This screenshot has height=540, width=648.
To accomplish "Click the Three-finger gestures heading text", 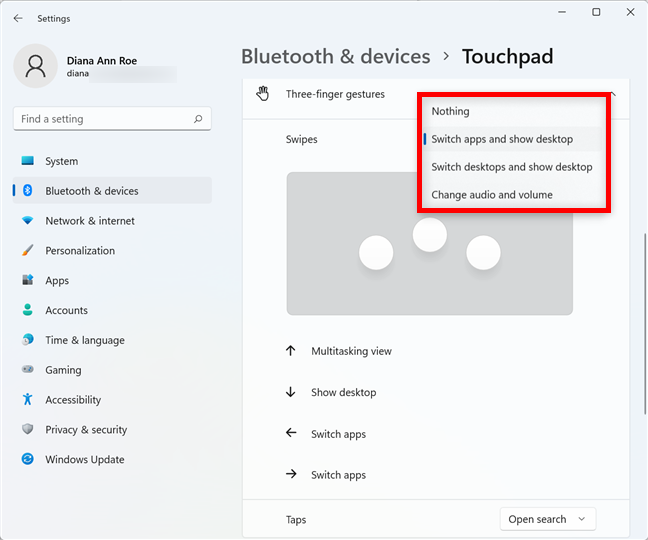I will [x=335, y=94].
